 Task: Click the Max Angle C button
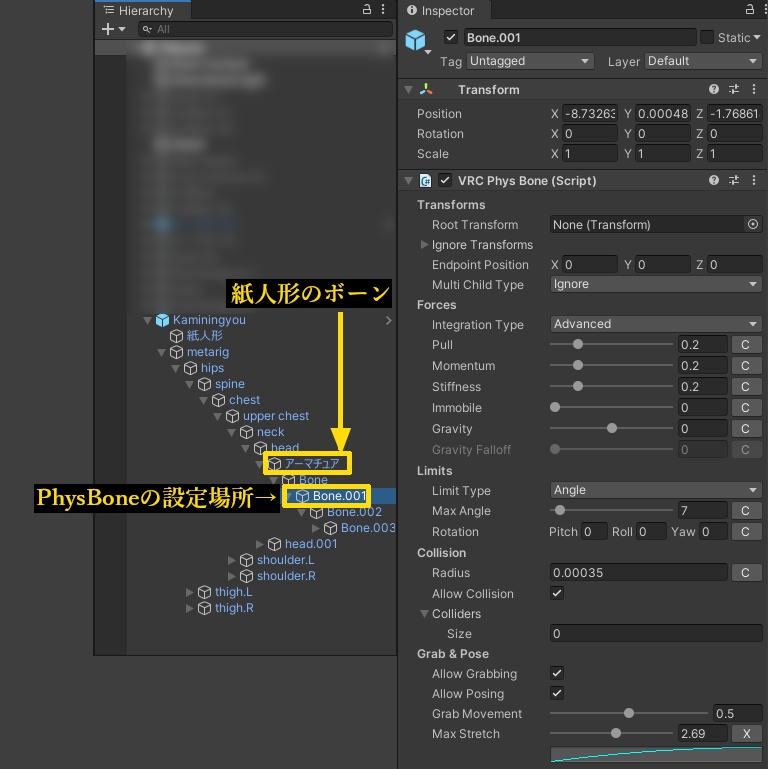click(745, 511)
